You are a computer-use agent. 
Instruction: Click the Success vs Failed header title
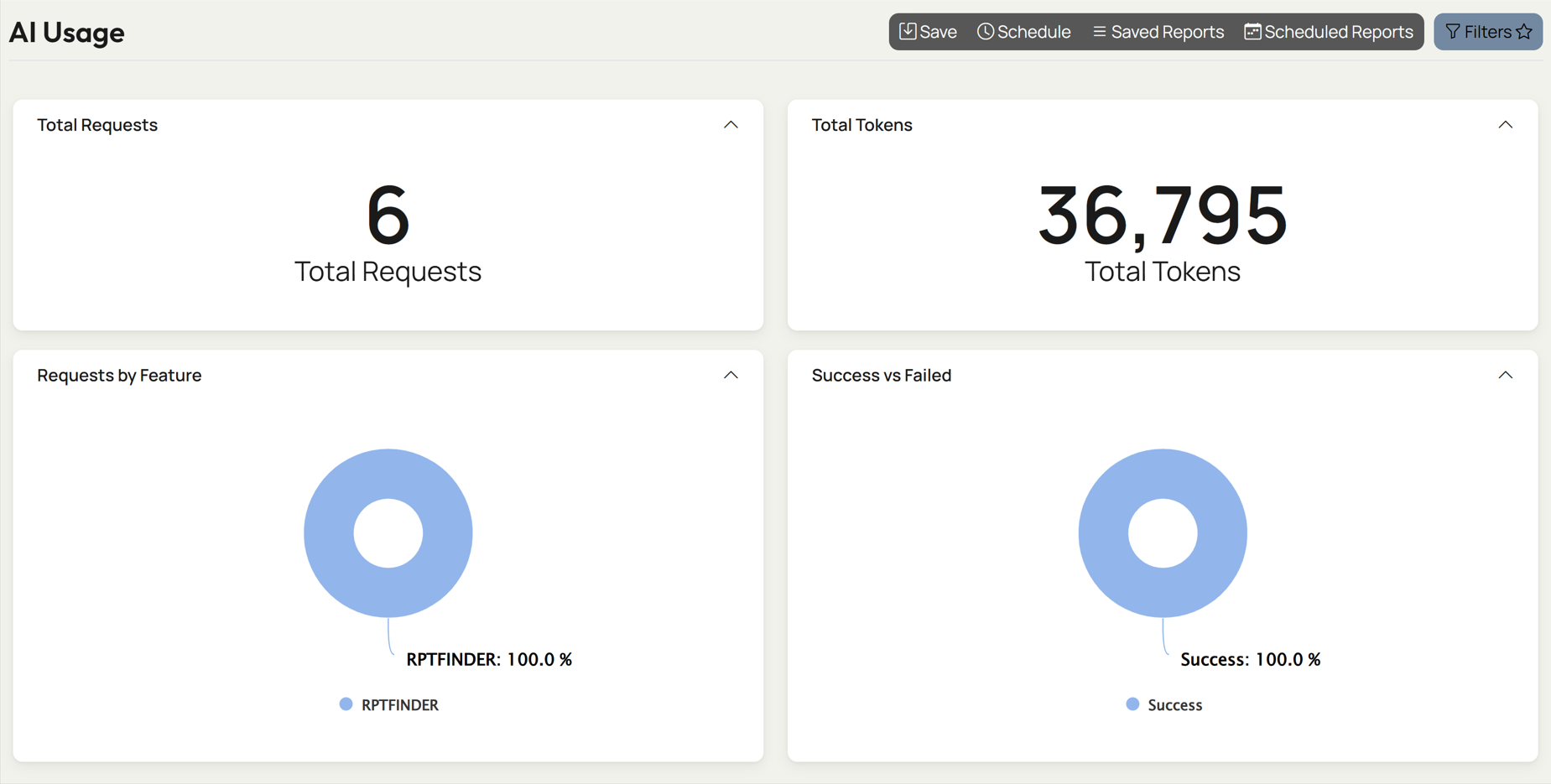point(882,375)
